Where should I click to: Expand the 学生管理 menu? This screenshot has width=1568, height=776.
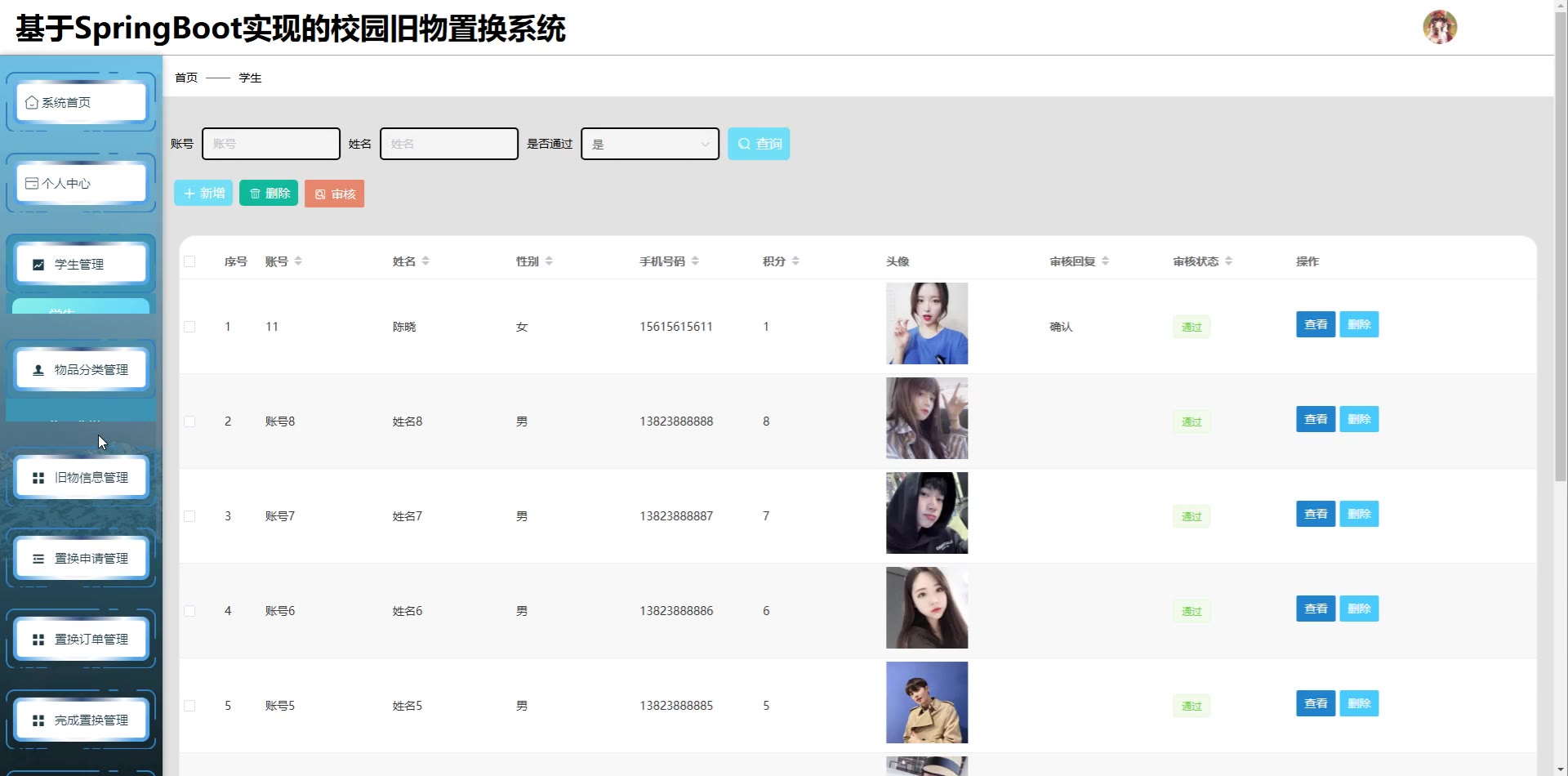(81, 265)
